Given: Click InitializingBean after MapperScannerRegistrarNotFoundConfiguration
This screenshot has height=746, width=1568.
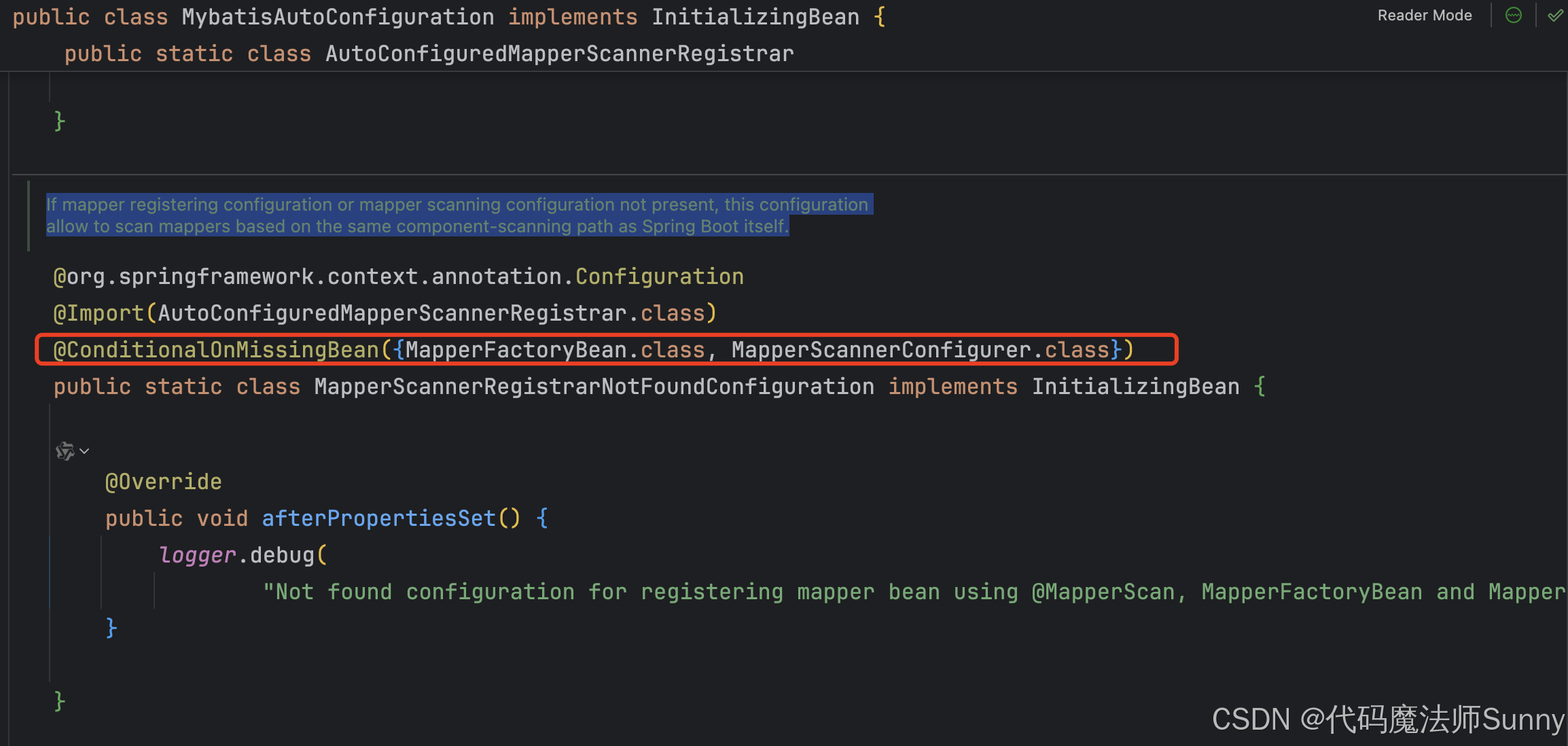Looking at the screenshot, I should tap(1135, 387).
